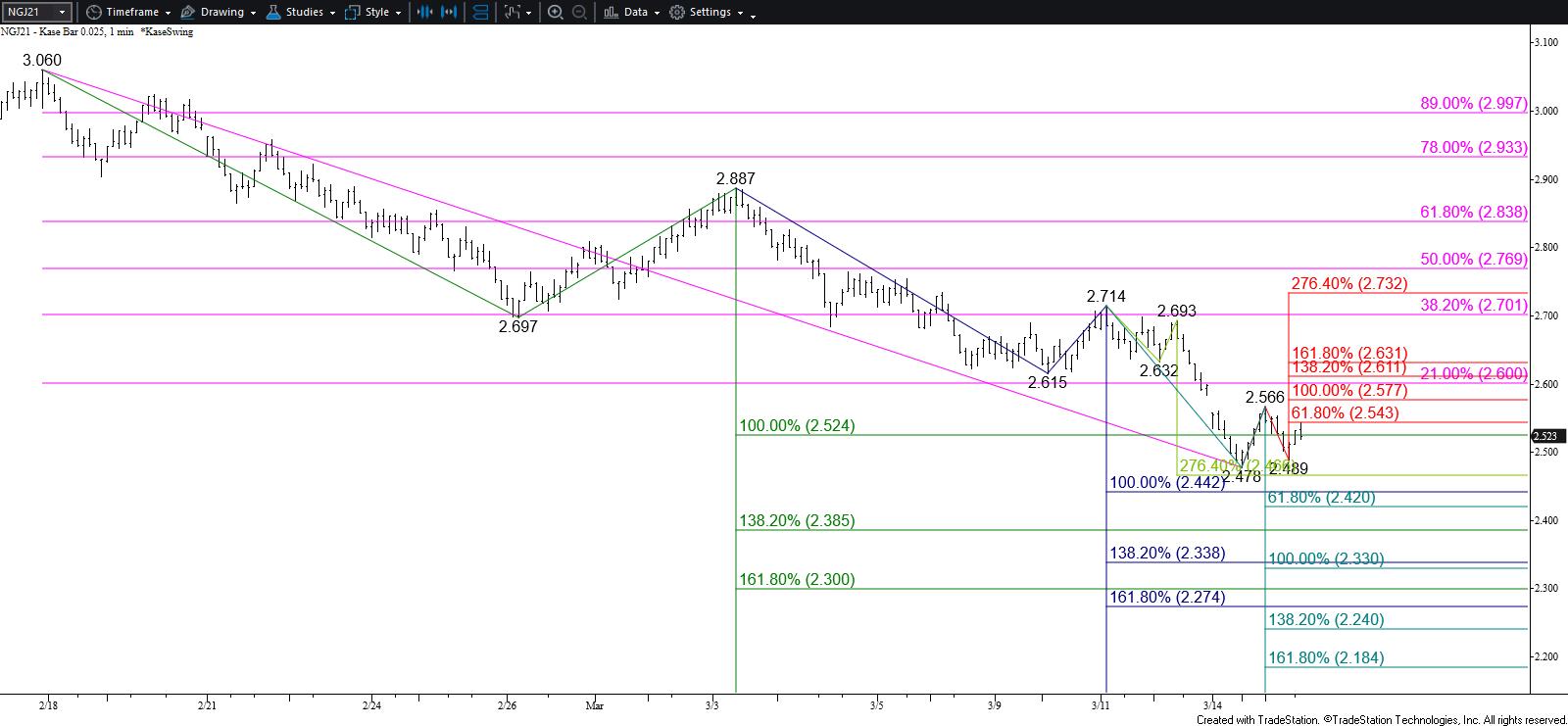This screenshot has height=726, width=1568.
Task: Click the stacked sub-graph layout icon
Action: coord(480,13)
